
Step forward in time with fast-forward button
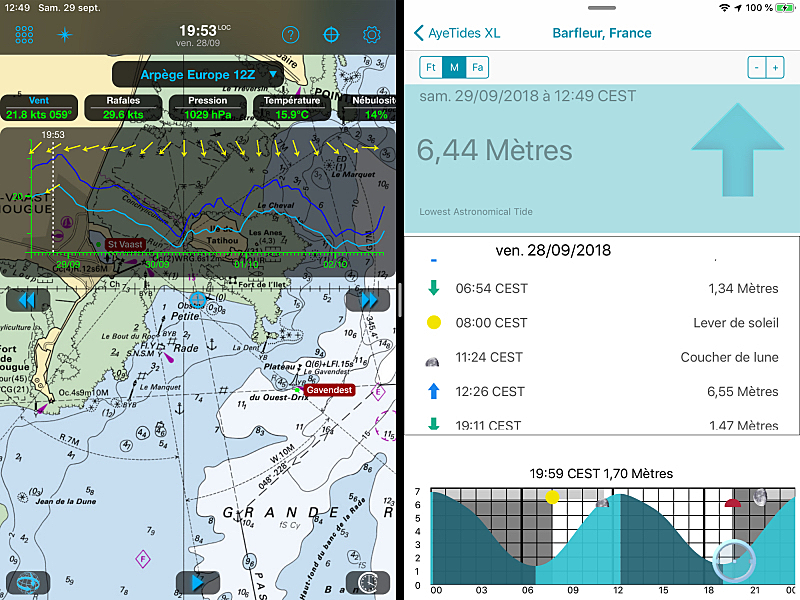(x=367, y=301)
